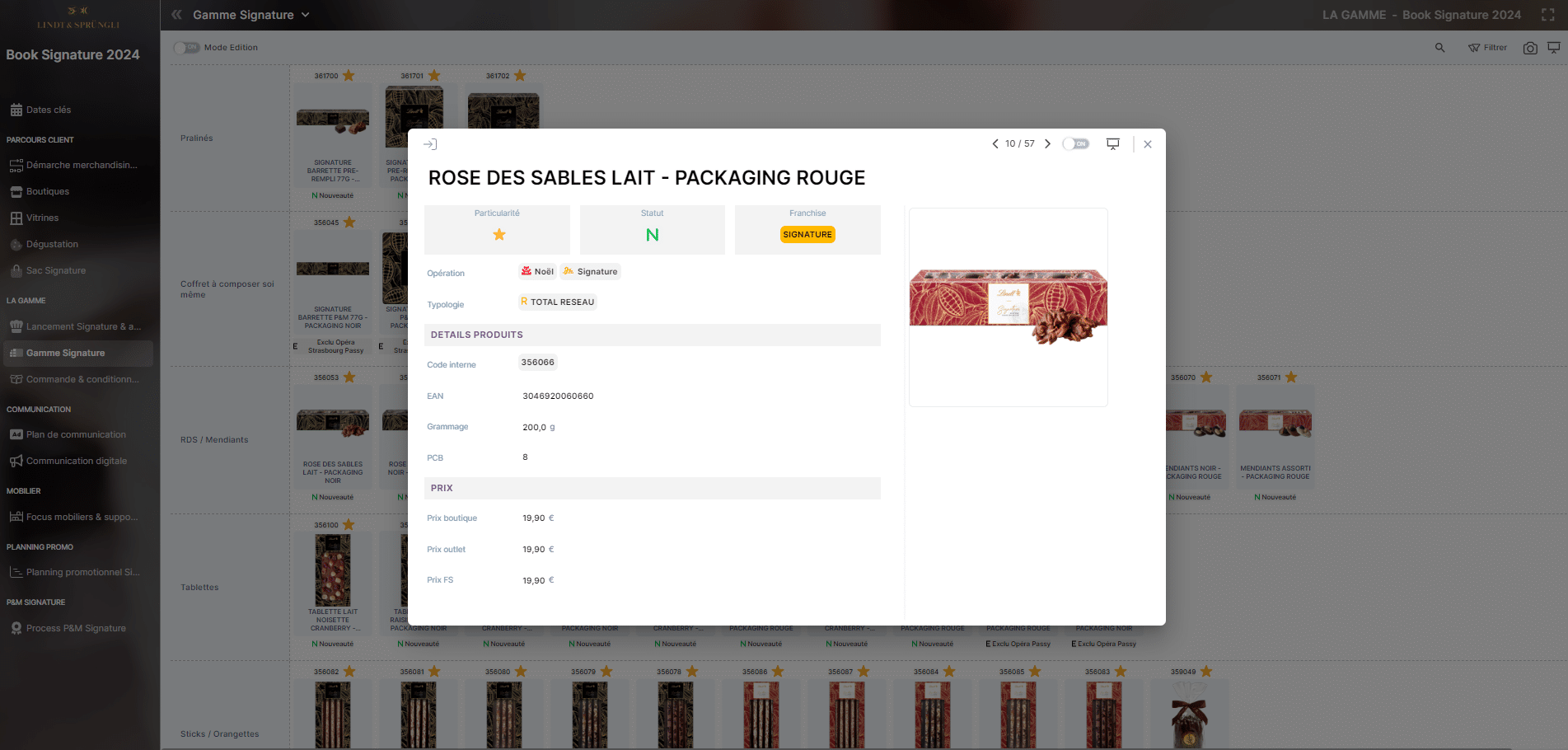The height and width of the screenshot is (750, 1568).
Task: Click the top bar presentation screen icon
Action: coord(1553,48)
